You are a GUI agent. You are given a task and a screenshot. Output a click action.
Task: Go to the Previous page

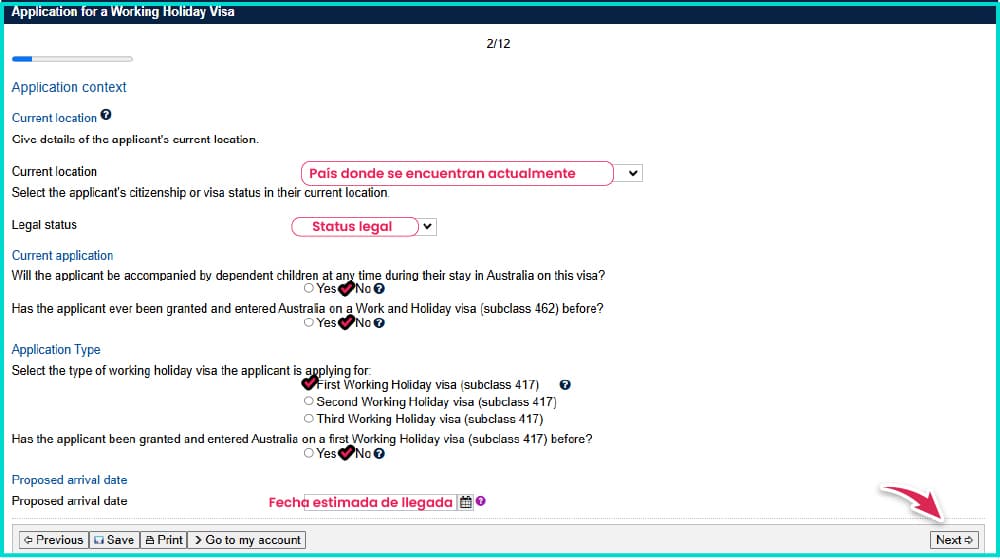pos(53,540)
